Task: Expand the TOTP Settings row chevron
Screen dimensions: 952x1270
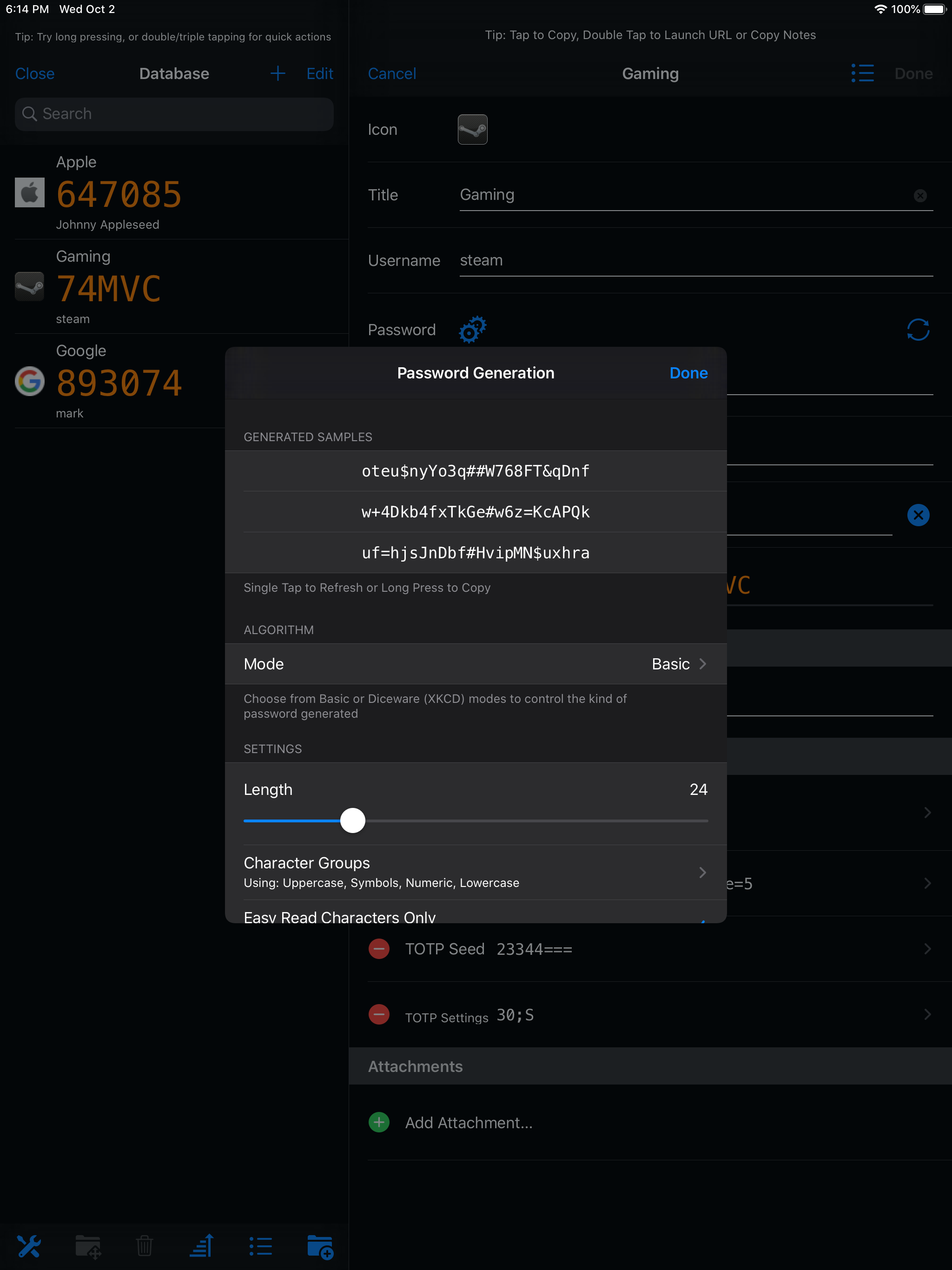Action: click(928, 1014)
